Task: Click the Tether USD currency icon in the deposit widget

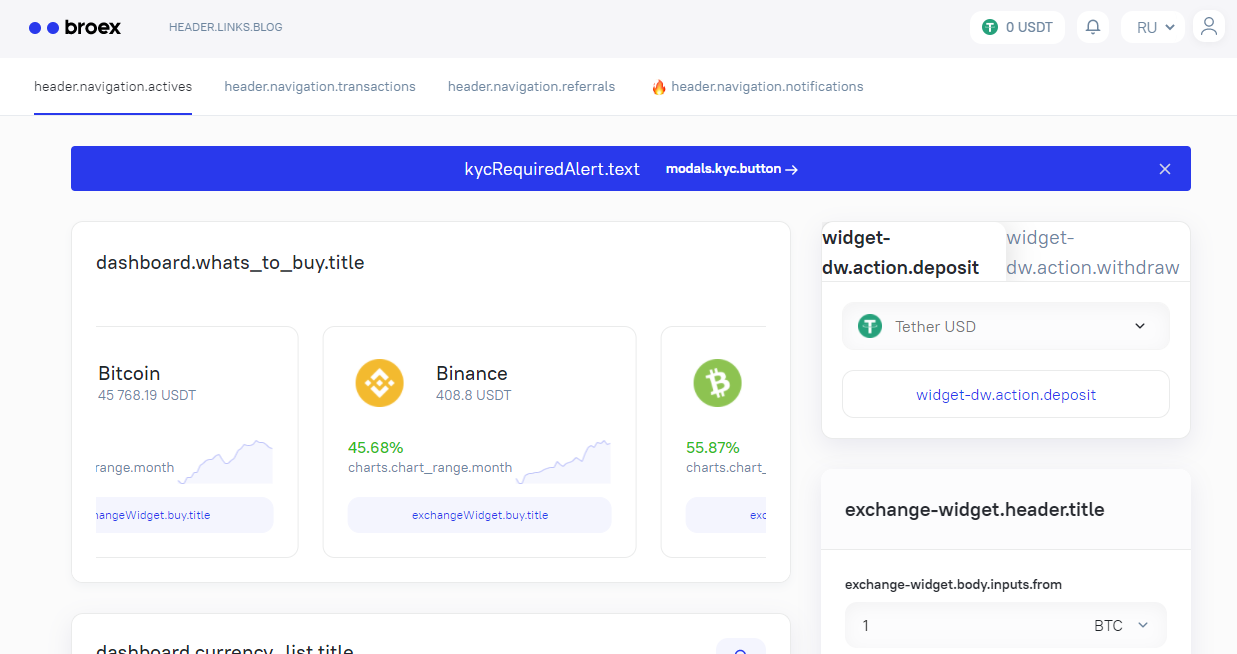Action: [x=870, y=326]
